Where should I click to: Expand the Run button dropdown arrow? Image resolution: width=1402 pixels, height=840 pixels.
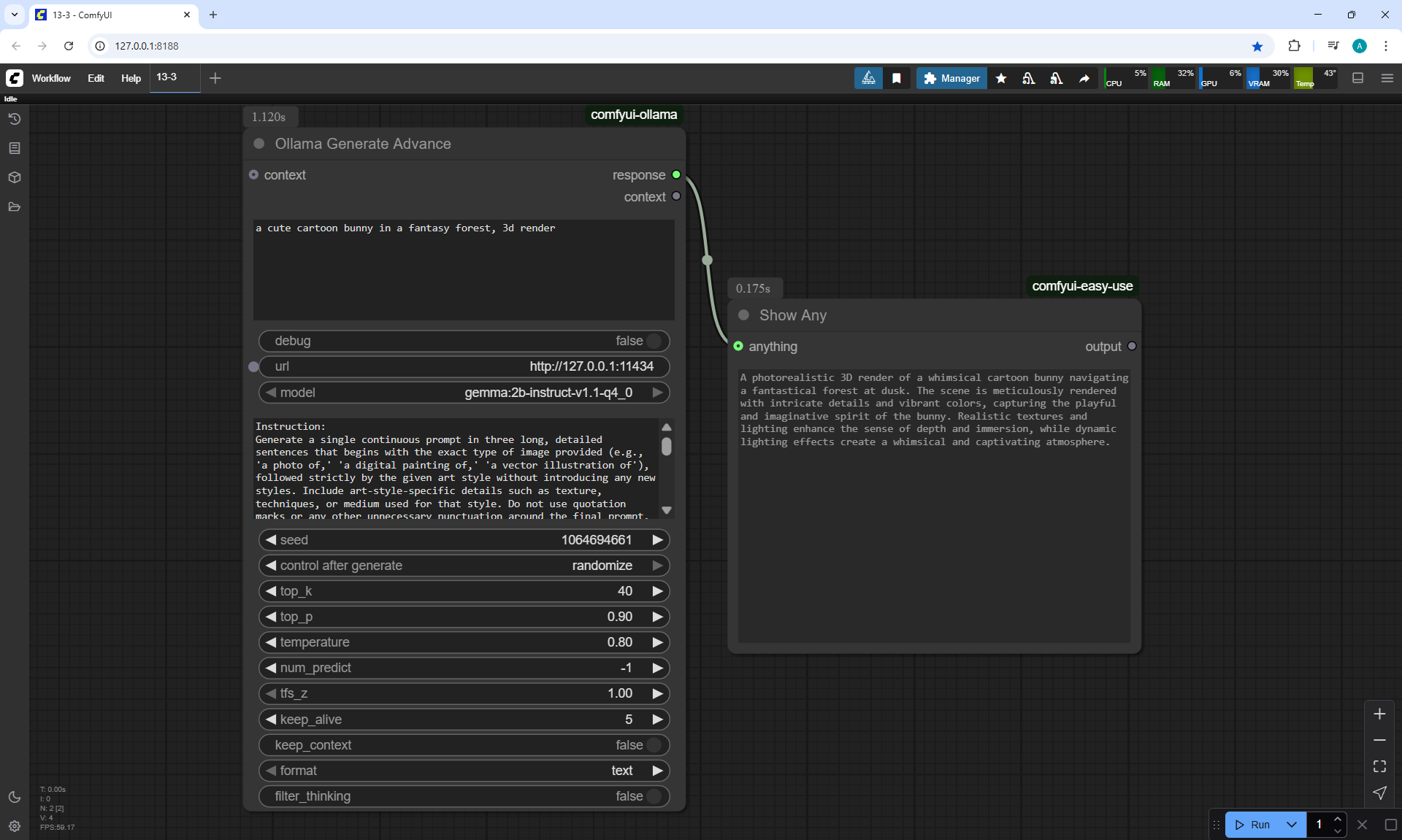click(x=1292, y=825)
